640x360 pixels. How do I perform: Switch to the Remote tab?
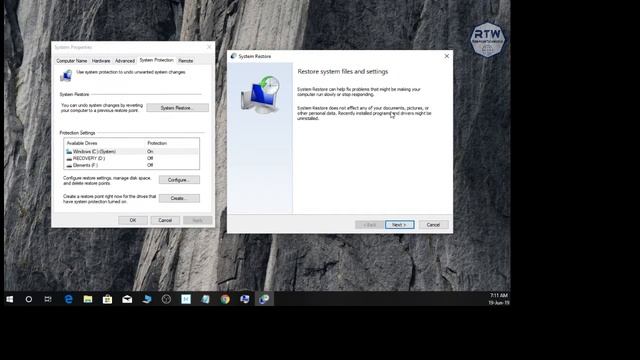tap(186, 61)
